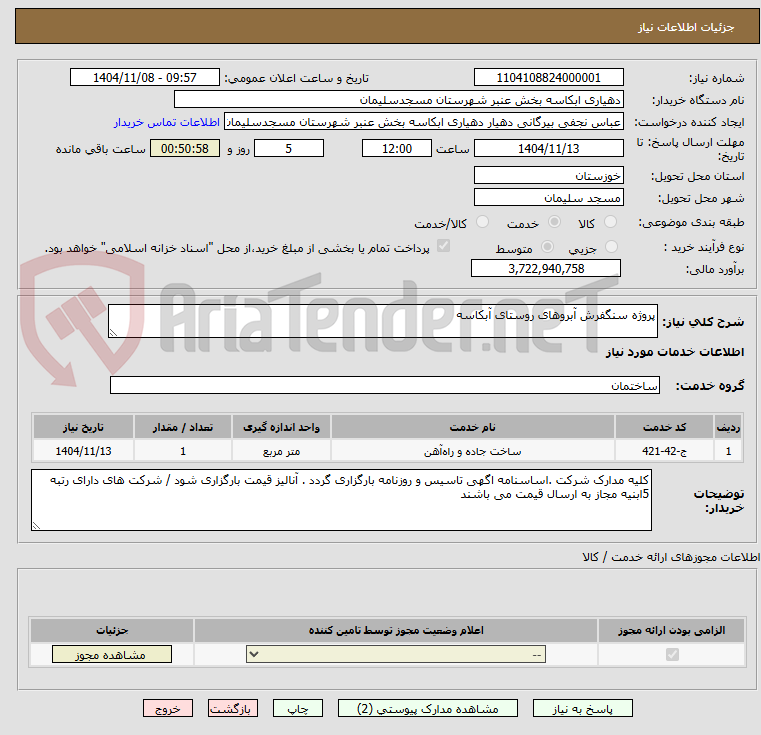This screenshot has height=735, width=761.
Task: Click the financial estimate 3,722,940,758 field
Action: click(546, 268)
